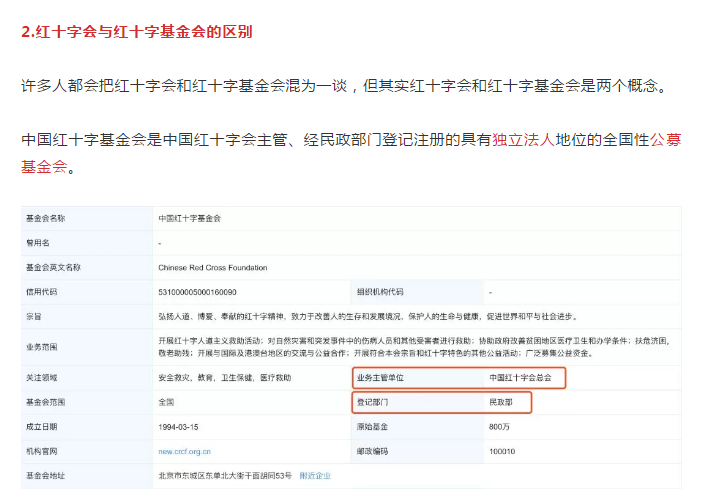Click the 附近企业 link beside the address
The width and height of the screenshot is (718, 499).
[x=315, y=476]
